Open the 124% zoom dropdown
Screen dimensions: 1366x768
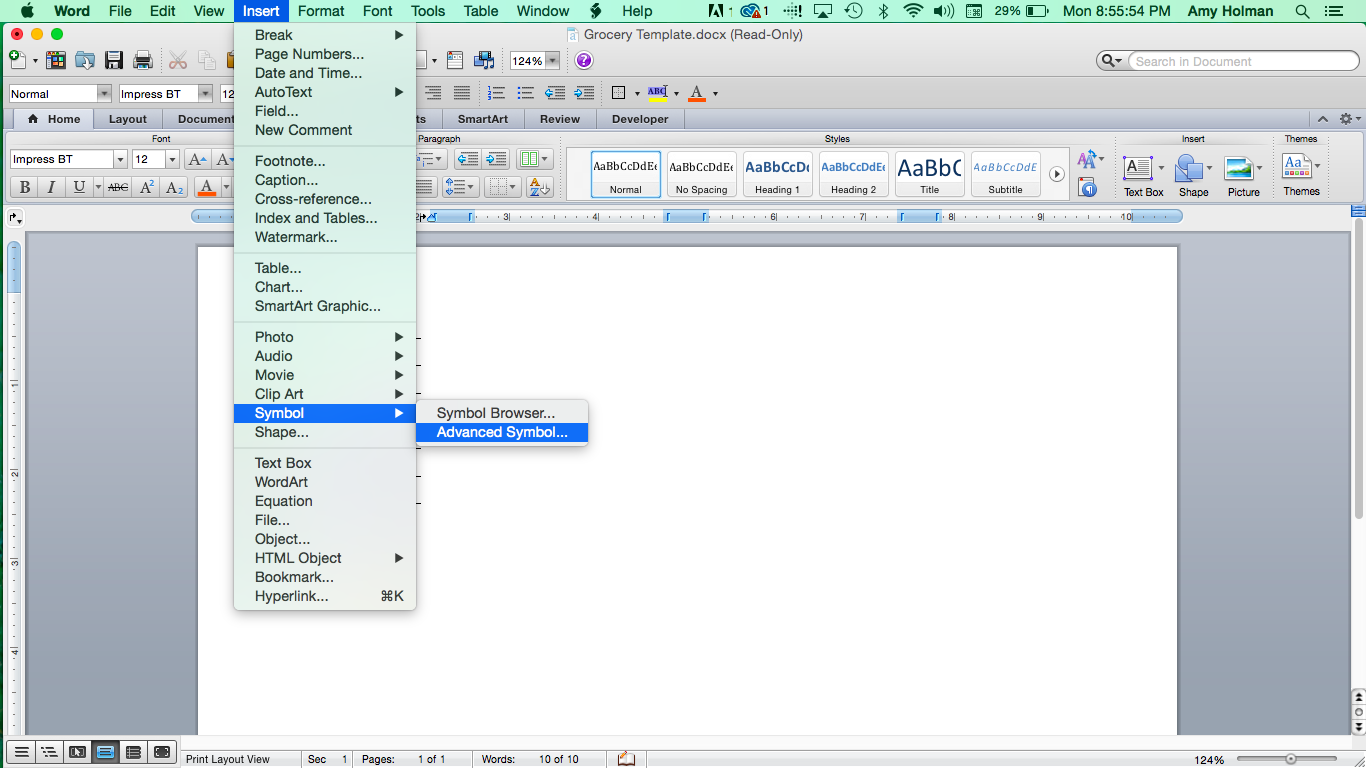552,60
